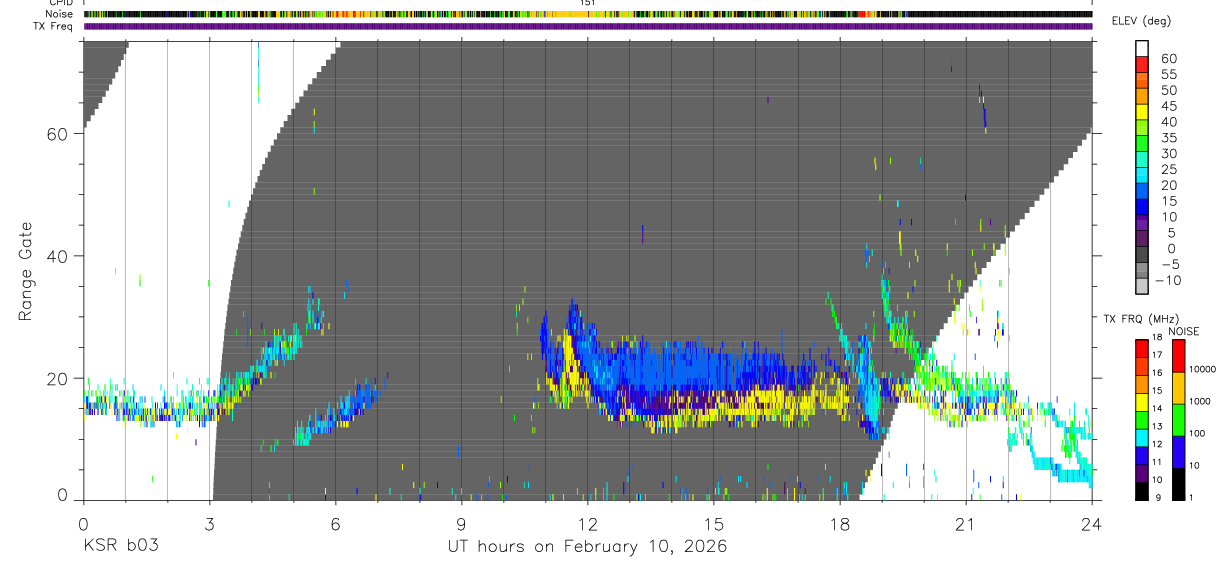The height and width of the screenshot is (567, 1228).
Task: Pick the red segment of the ELEV colorbar
Action: tap(1141, 65)
